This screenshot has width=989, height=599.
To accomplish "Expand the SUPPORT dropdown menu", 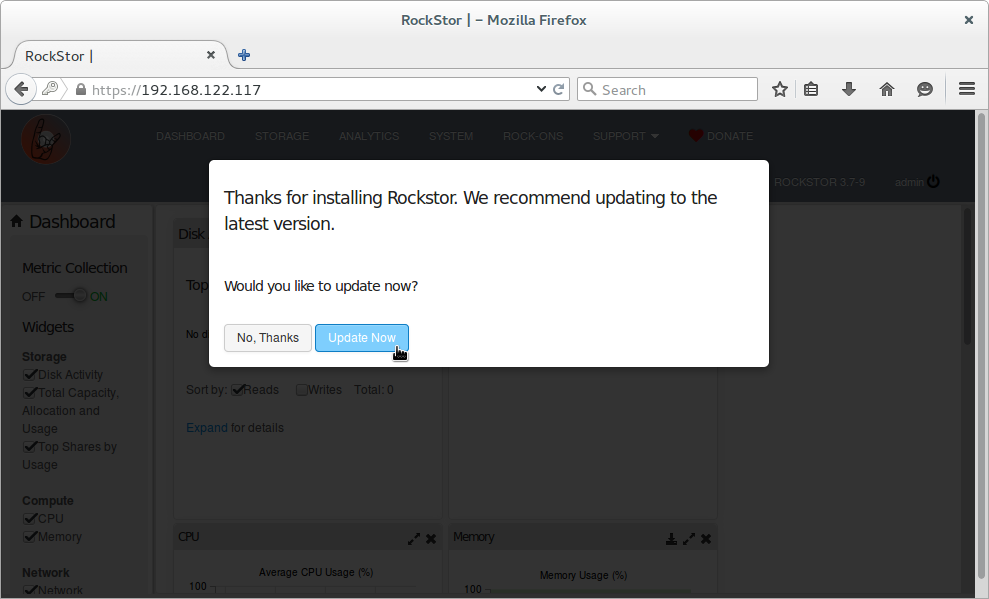I will (x=626, y=136).
